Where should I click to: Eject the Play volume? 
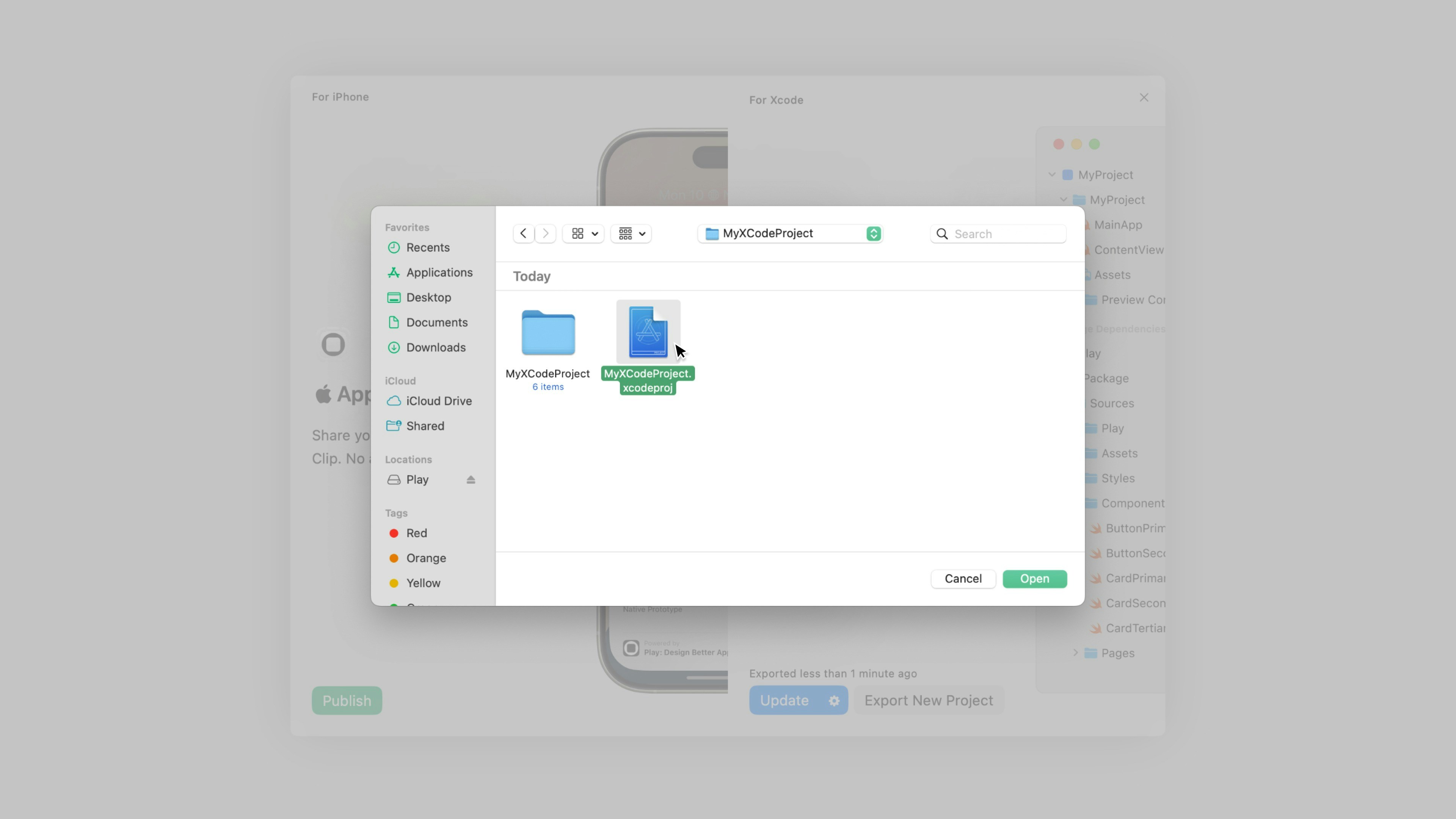pyautogui.click(x=470, y=480)
